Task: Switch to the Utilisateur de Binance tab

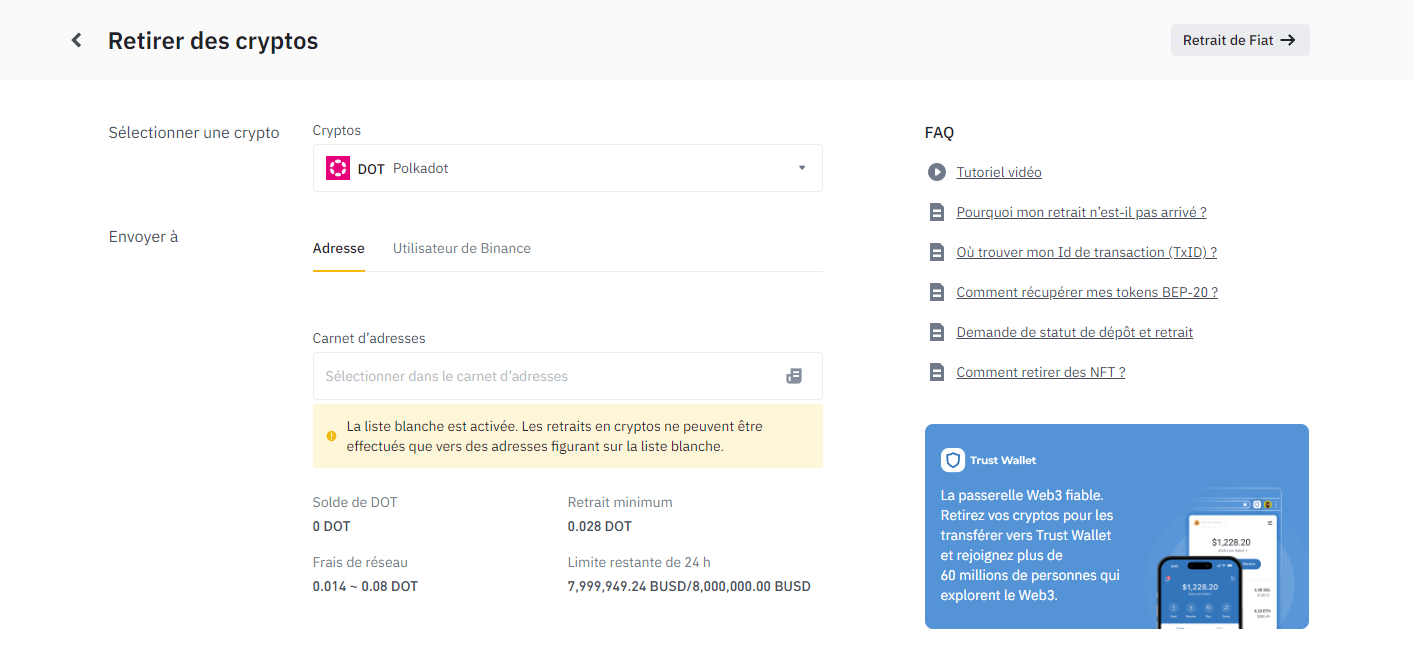Action: [461, 248]
